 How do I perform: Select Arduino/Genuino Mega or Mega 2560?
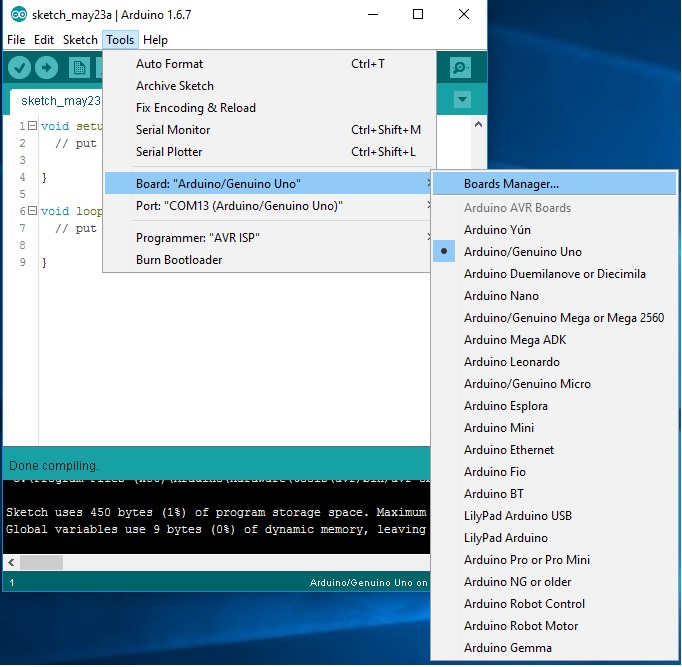pos(555,318)
